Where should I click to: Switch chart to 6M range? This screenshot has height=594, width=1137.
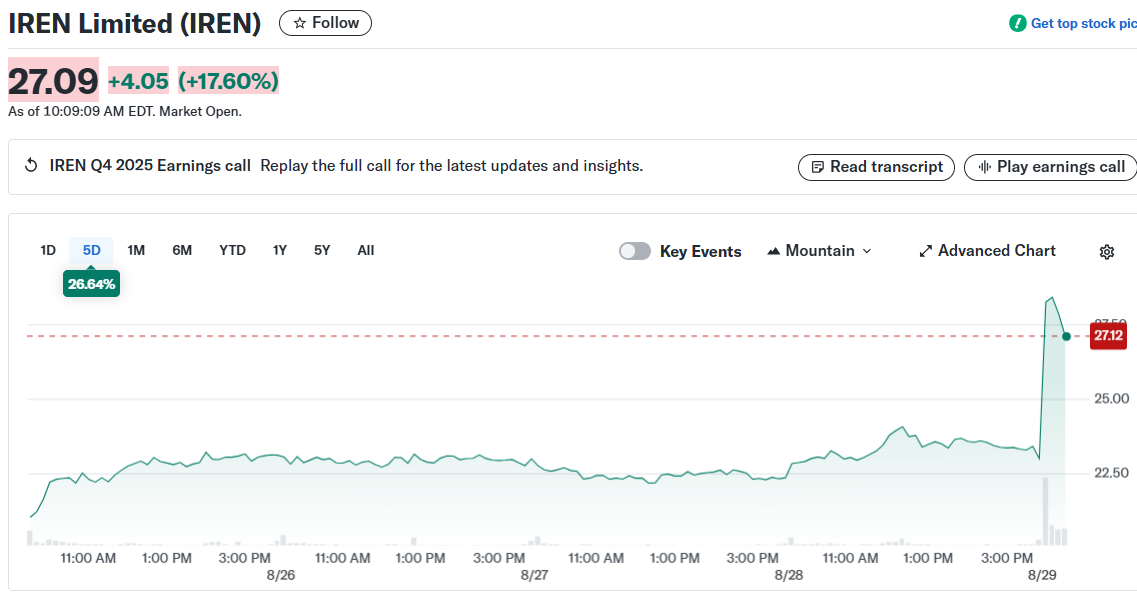182,250
